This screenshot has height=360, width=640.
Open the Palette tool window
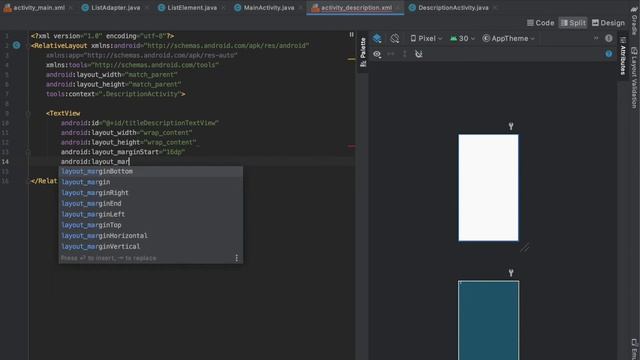(x=363, y=52)
